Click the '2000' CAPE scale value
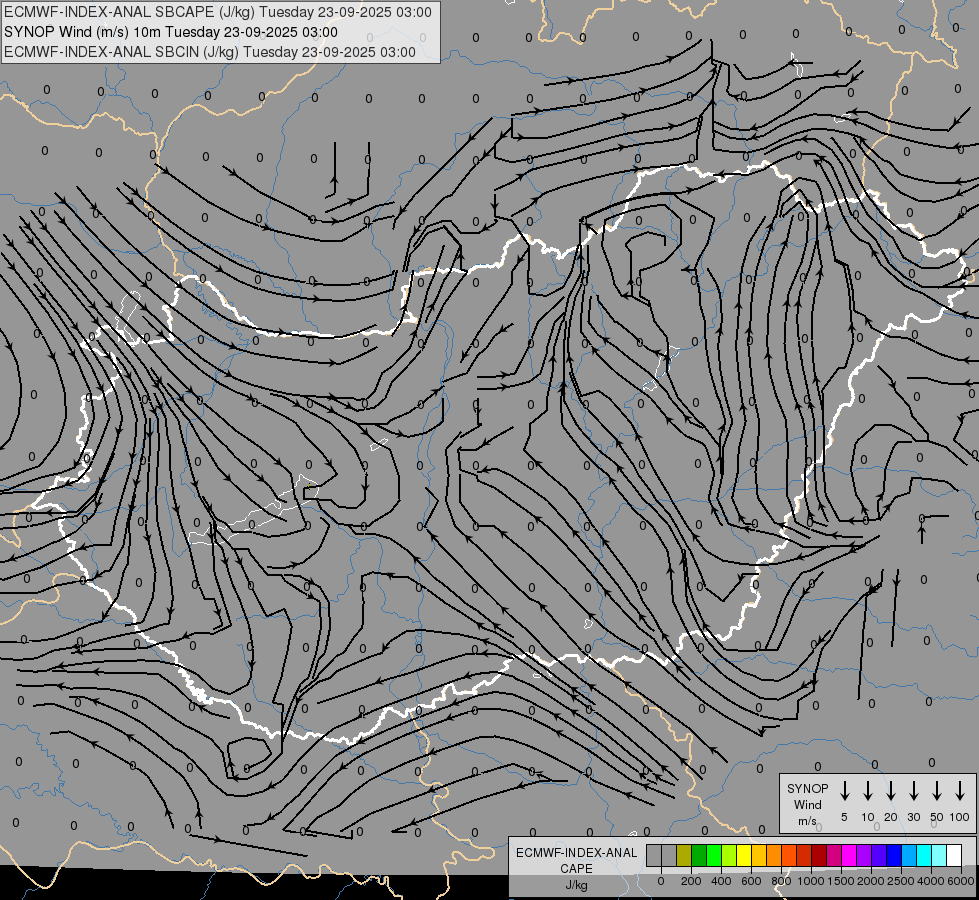Image resolution: width=979 pixels, height=900 pixels. click(x=871, y=881)
